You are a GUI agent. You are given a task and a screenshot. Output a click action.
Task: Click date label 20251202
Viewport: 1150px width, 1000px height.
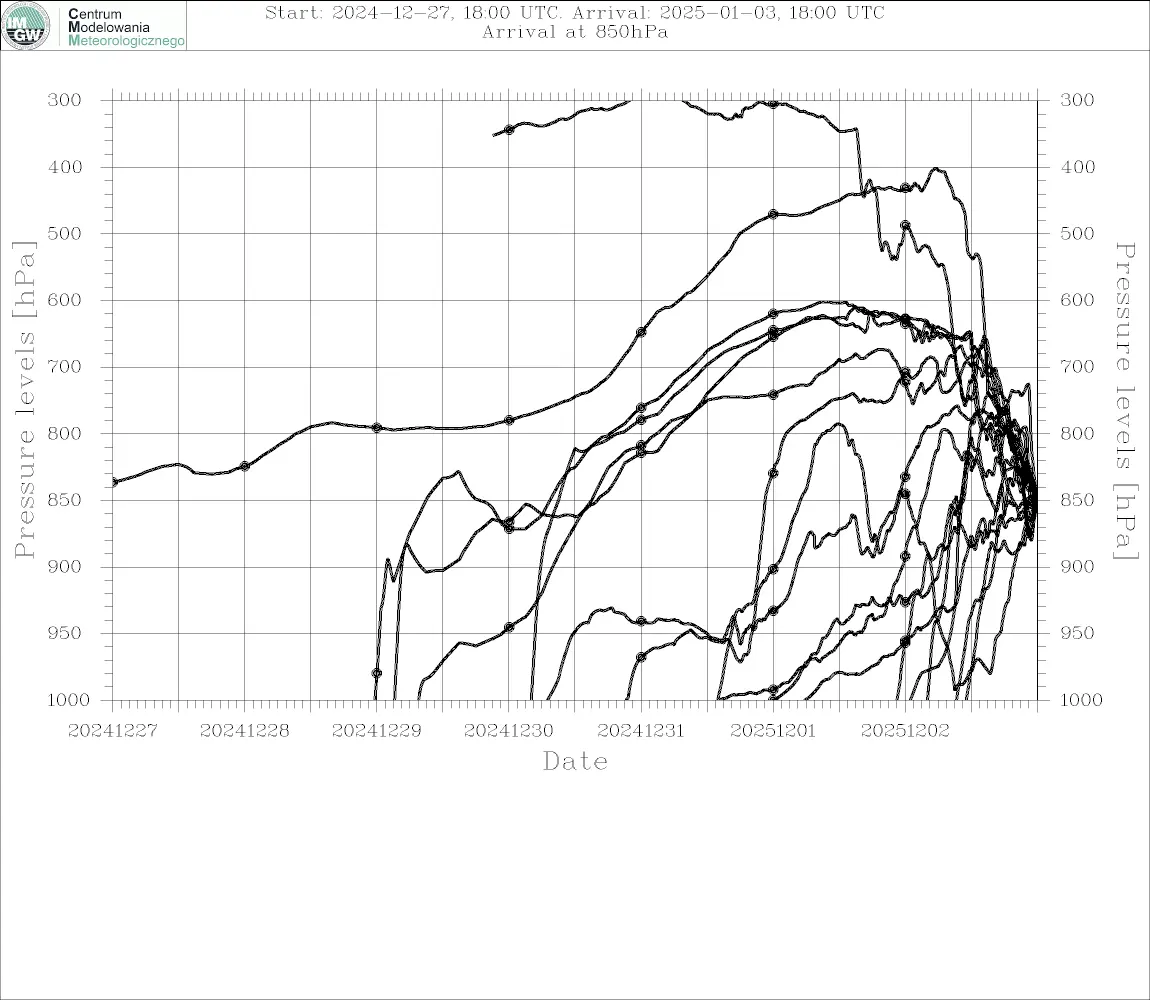click(905, 731)
